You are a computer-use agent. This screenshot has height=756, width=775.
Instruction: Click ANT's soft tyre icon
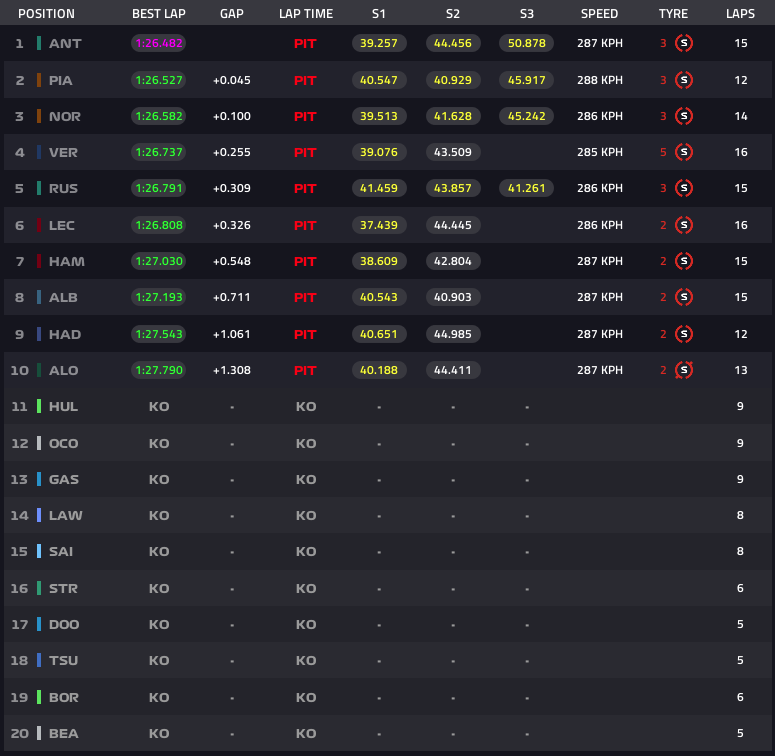point(684,43)
